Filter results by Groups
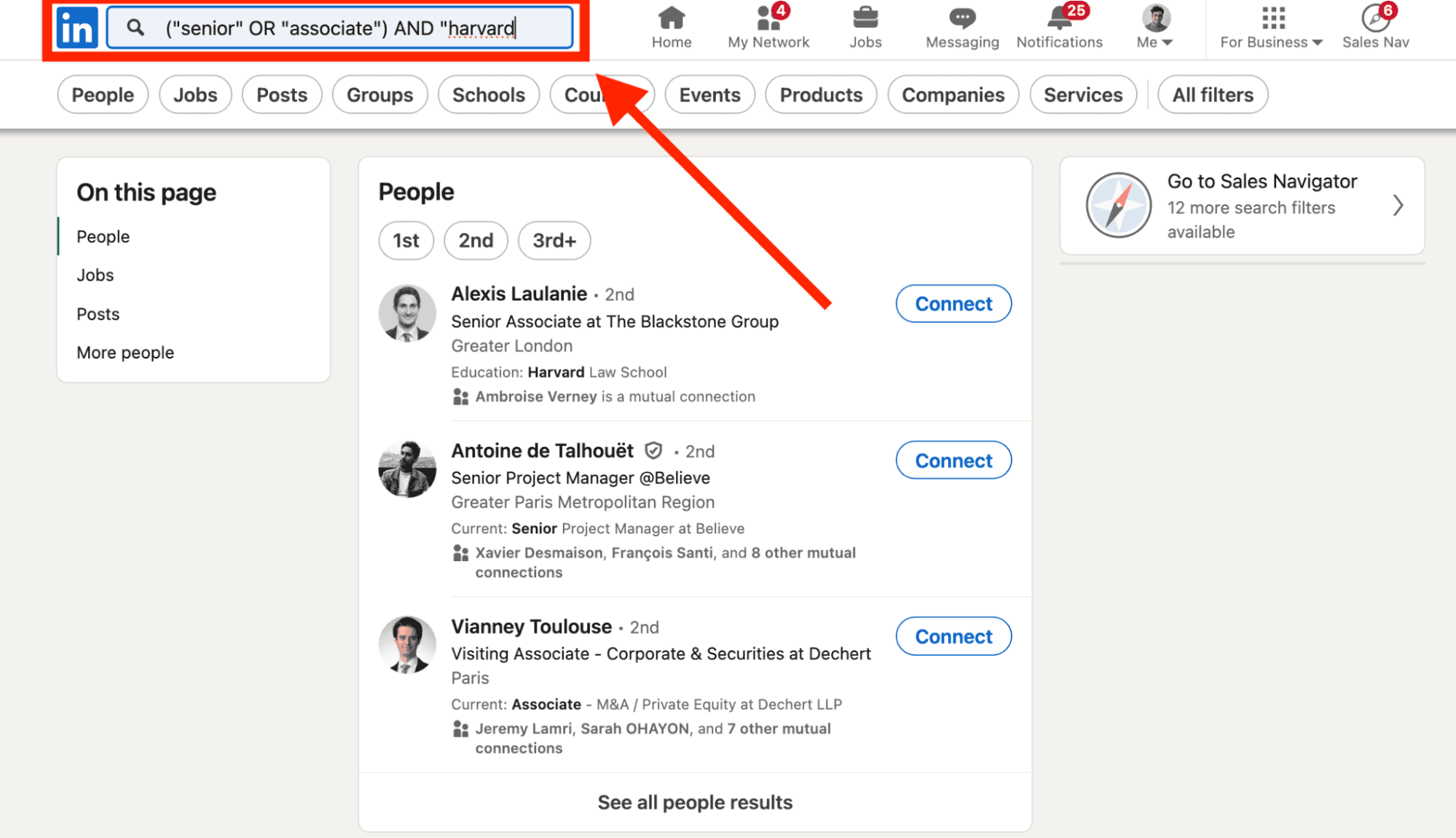Viewport: 1456px width, 838px height. coord(379,95)
